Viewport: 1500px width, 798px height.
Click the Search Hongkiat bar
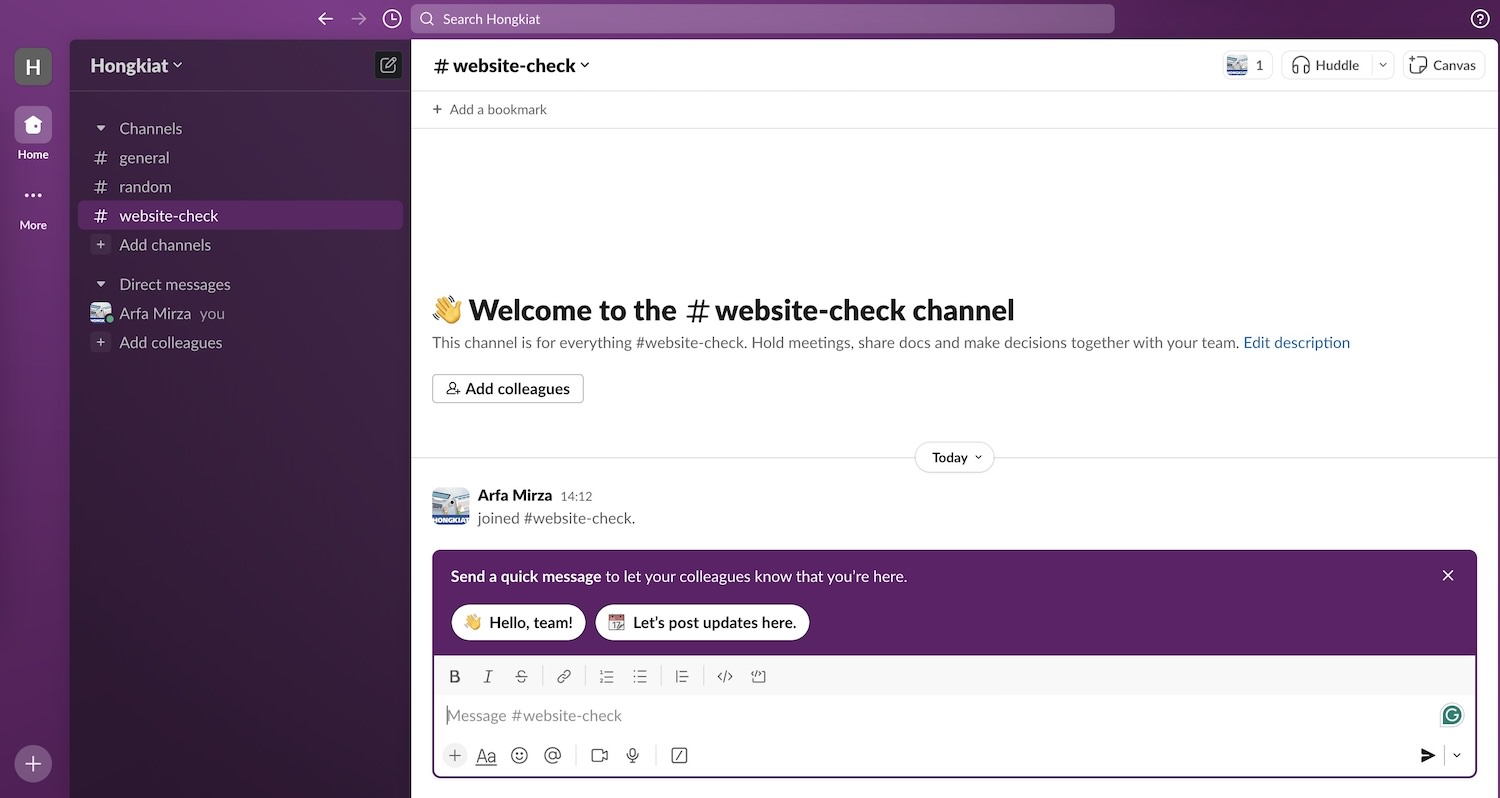[x=762, y=19]
